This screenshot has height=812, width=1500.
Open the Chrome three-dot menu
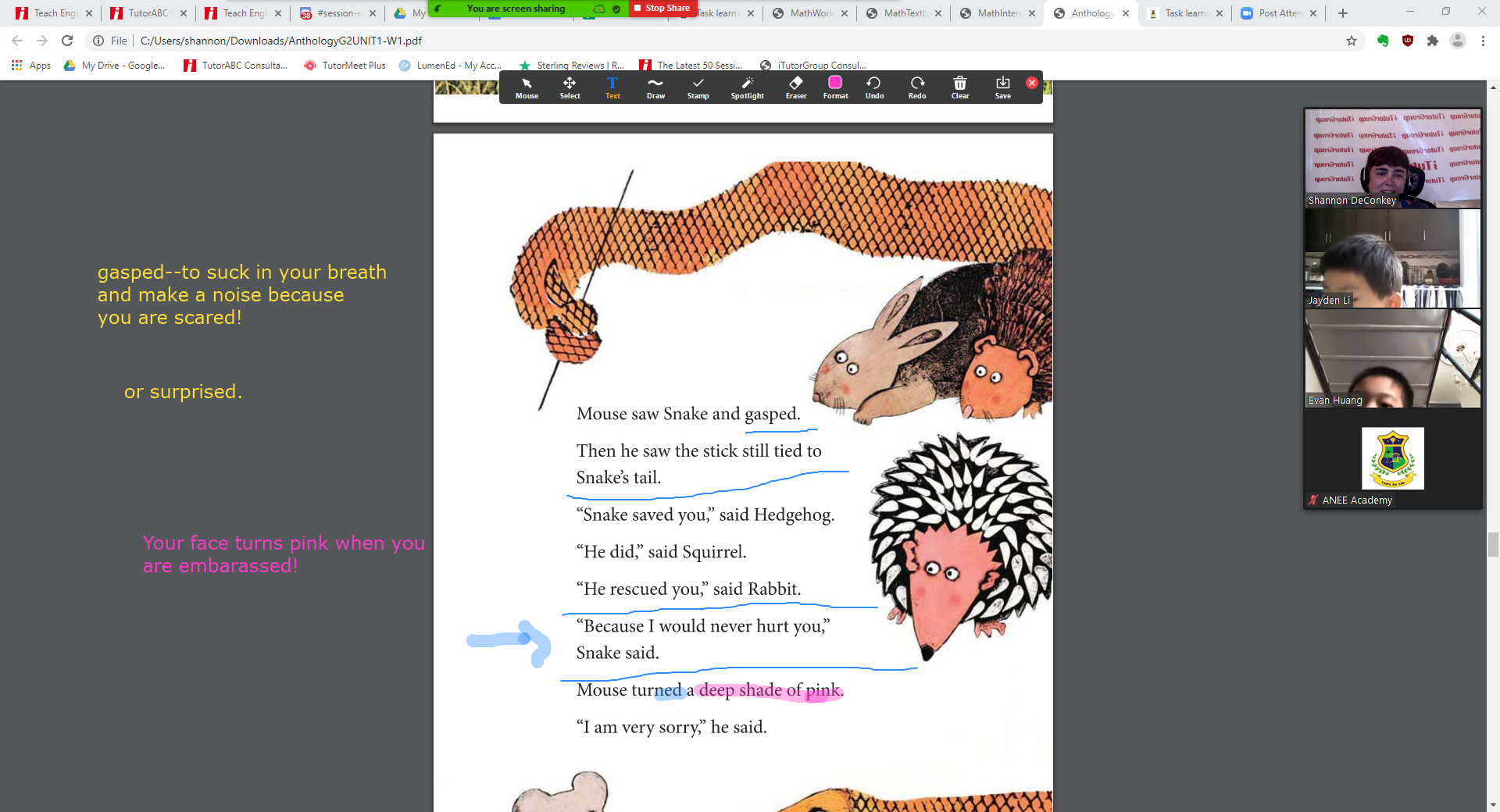click(x=1483, y=41)
